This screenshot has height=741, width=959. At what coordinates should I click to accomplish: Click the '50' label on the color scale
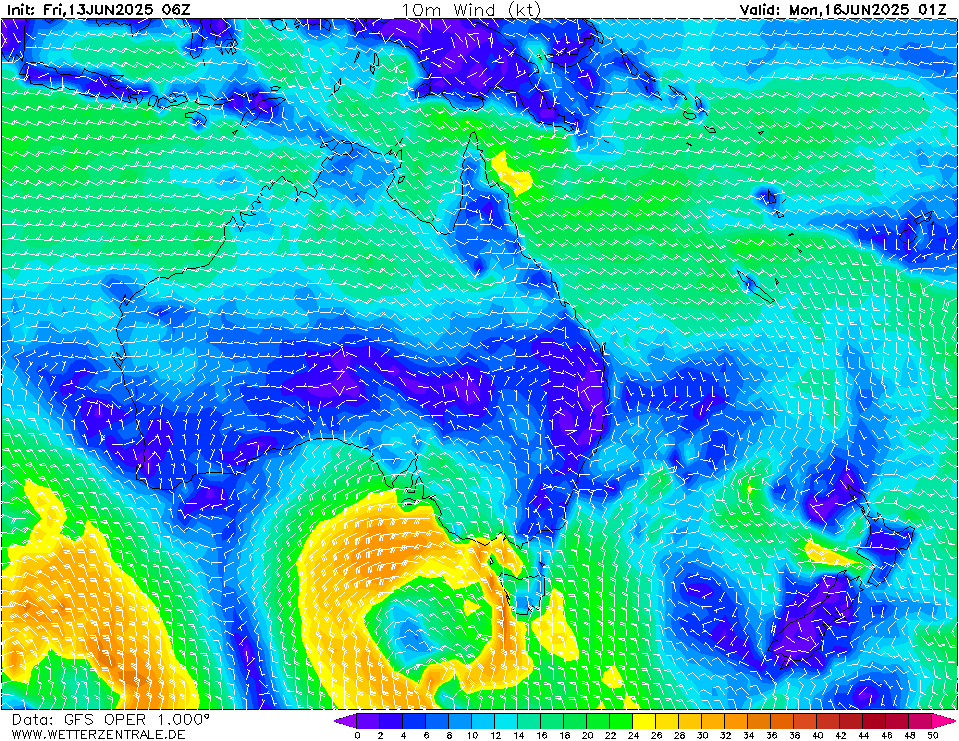933,735
